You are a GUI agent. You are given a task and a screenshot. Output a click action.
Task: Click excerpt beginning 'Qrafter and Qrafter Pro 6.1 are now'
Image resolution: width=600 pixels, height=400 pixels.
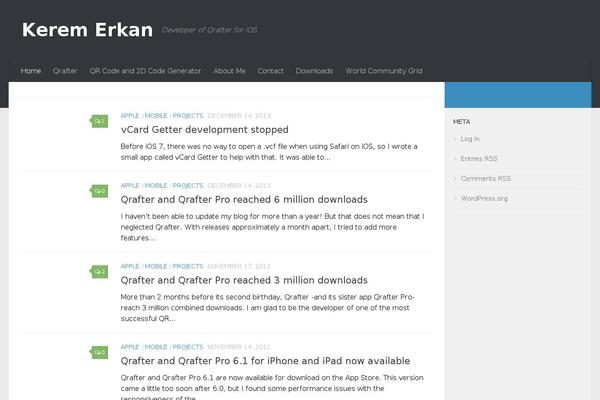272,388
